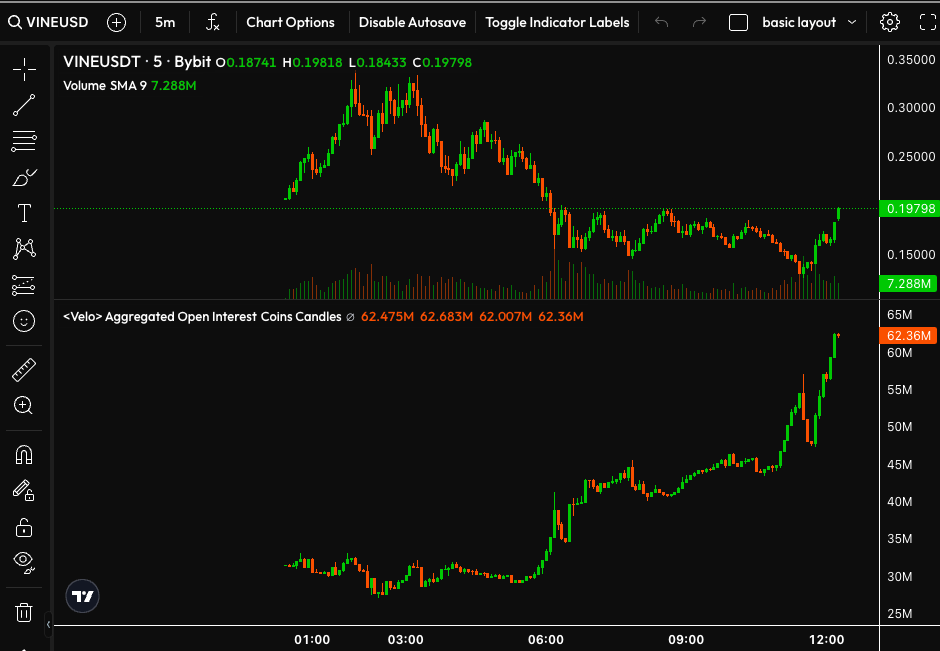Open the indicators fx menu
The height and width of the screenshot is (651, 940).
pos(212,23)
